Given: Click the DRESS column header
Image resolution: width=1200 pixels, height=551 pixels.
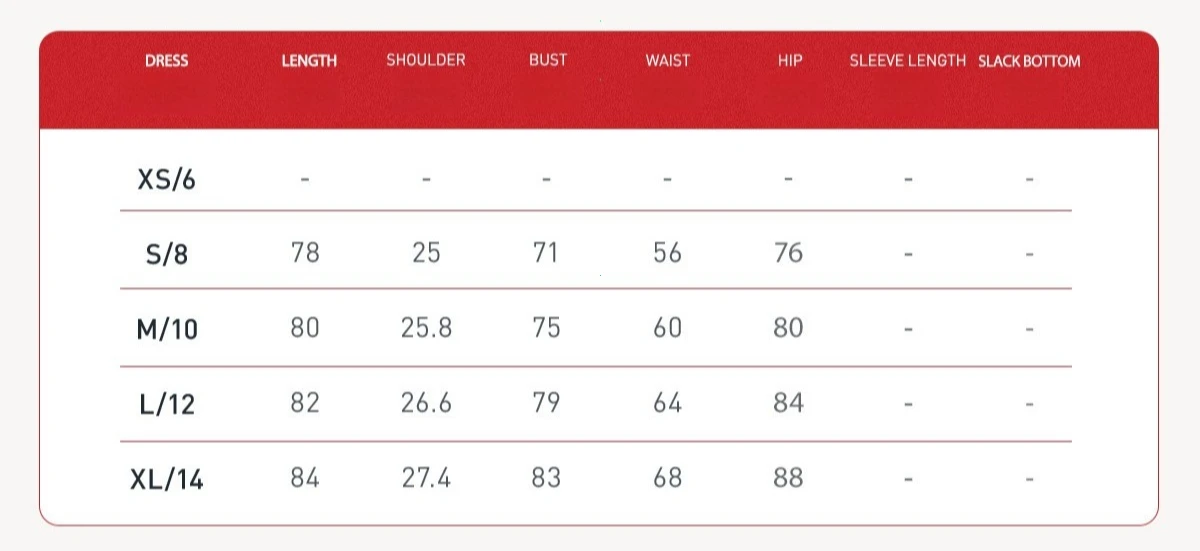Looking at the screenshot, I should click(x=166, y=60).
